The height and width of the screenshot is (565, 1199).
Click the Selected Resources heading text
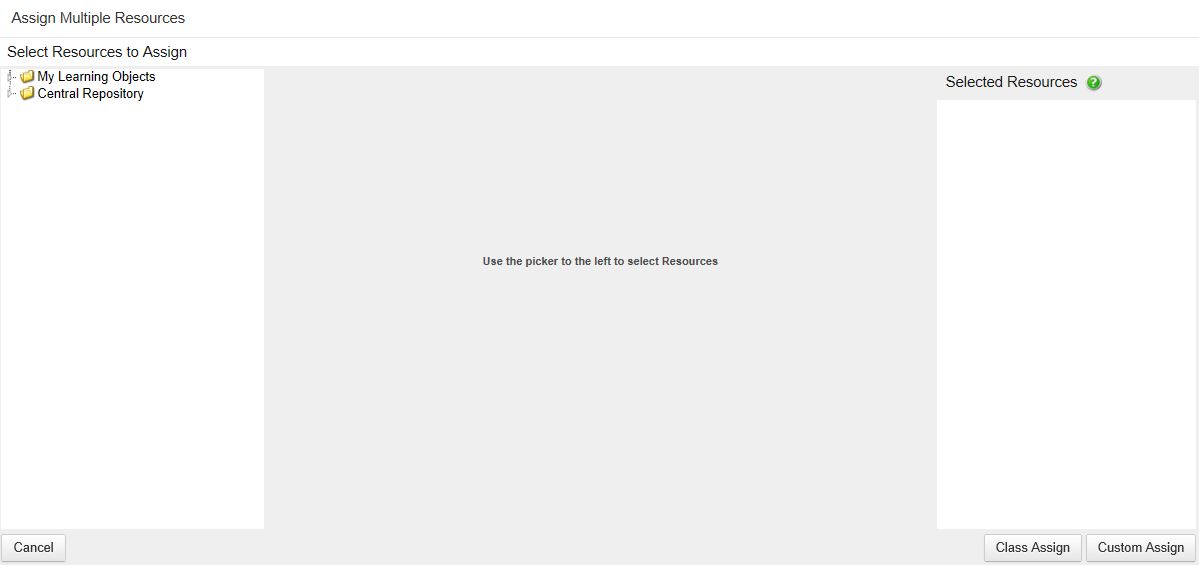coord(1011,82)
